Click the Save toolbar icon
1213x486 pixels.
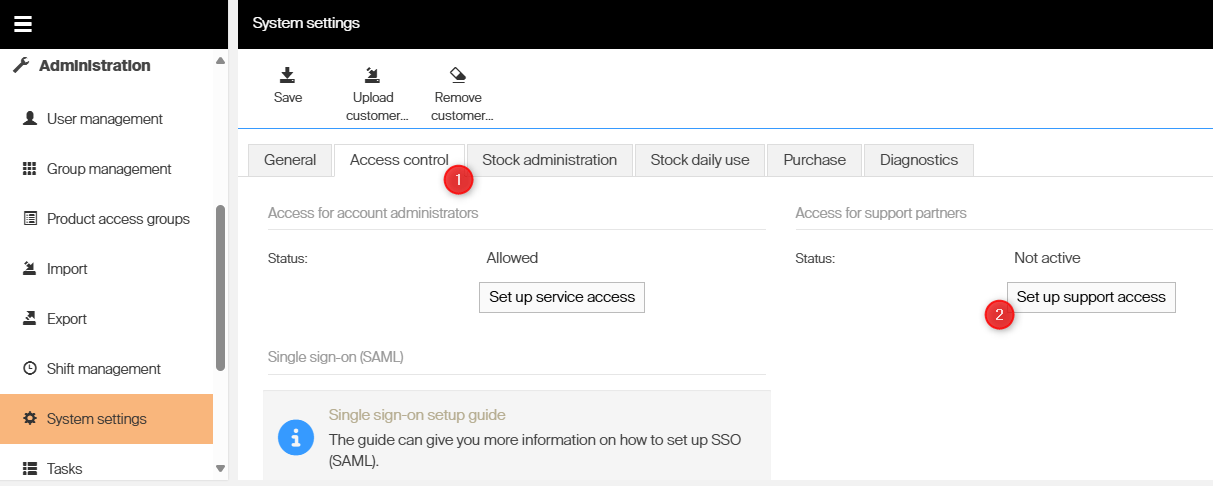(x=287, y=75)
